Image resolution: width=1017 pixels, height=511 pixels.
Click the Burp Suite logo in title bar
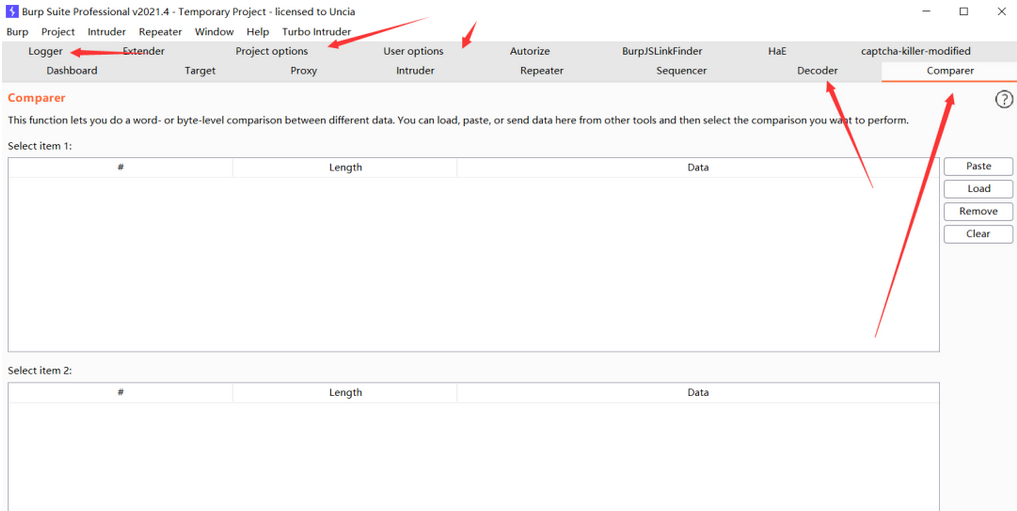tap(12, 11)
